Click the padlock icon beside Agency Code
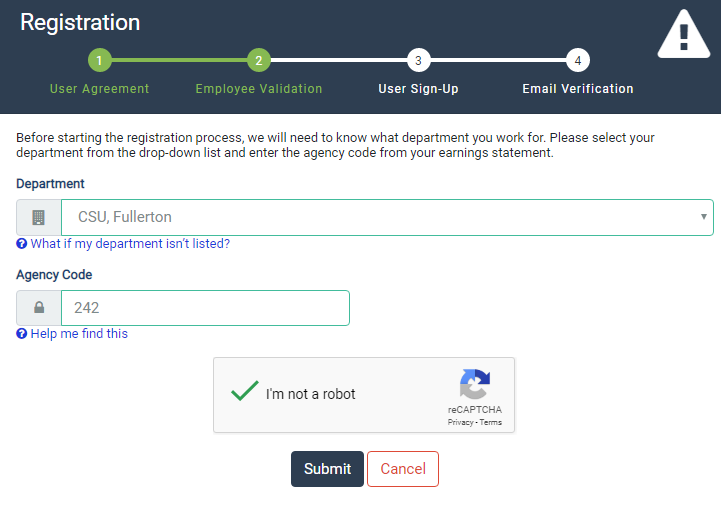The image size is (721, 512). pyautogui.click(x=39, y=308)
